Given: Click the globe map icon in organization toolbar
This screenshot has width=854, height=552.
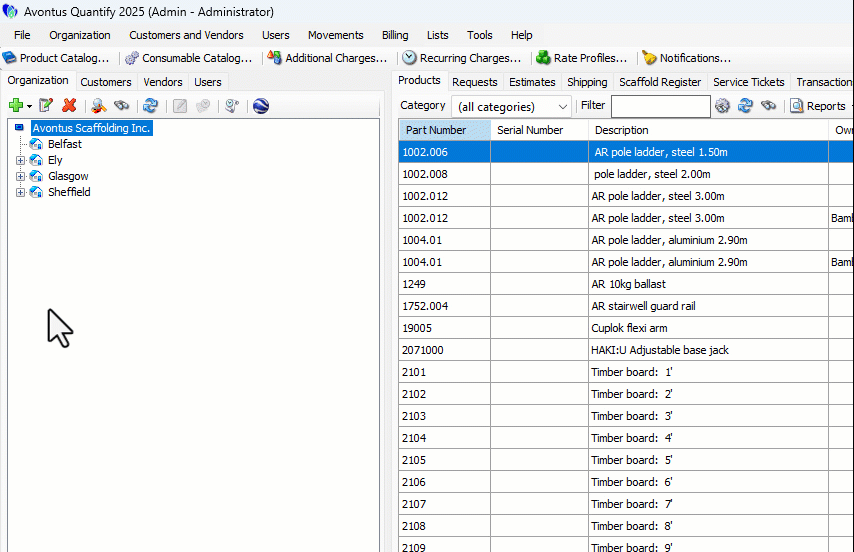Looking at the screenshot, I should pos(261,105).
